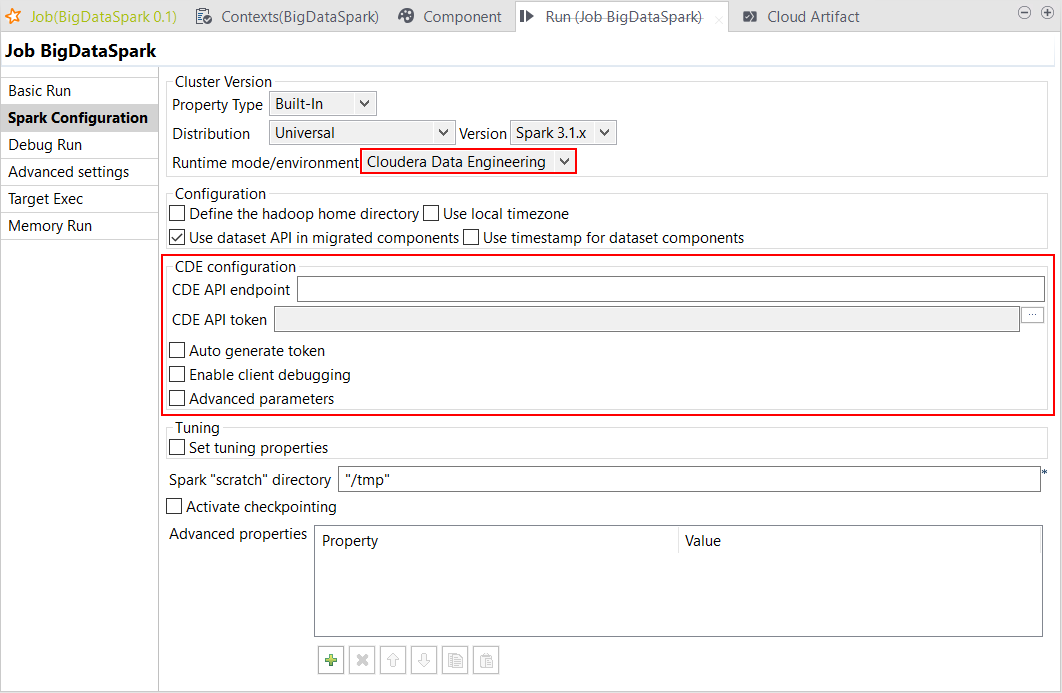Close the Run (Job BigDataSpark) tab

(719, 20)
